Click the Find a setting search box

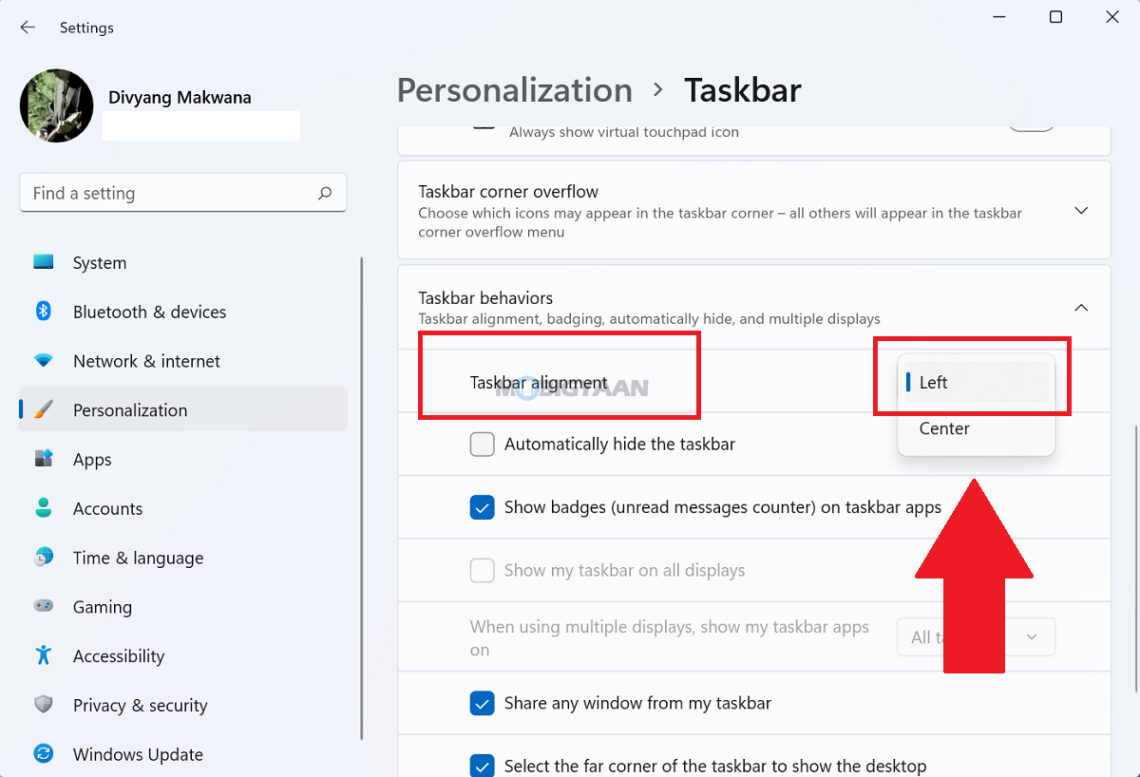(x=183, y=192)
